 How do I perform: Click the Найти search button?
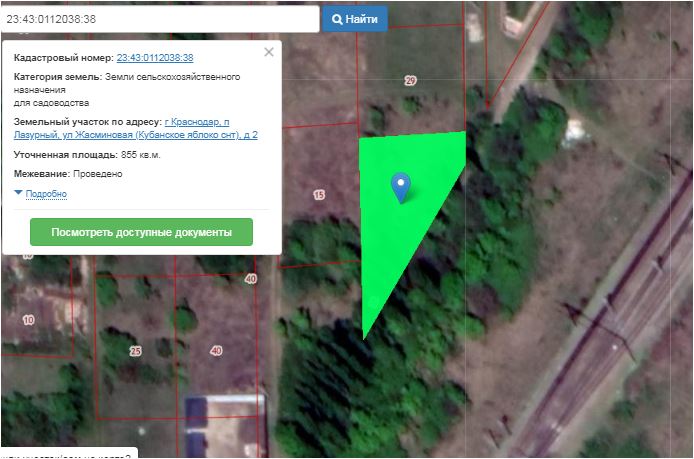pos(355,19)
